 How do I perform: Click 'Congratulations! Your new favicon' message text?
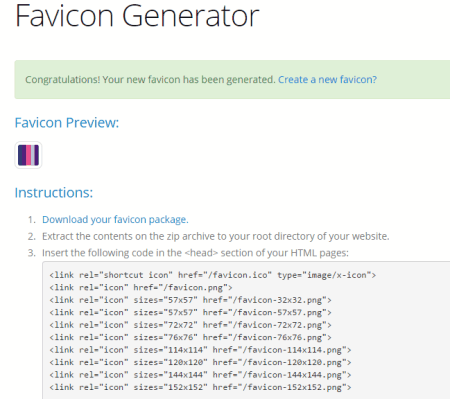(150, 80)
